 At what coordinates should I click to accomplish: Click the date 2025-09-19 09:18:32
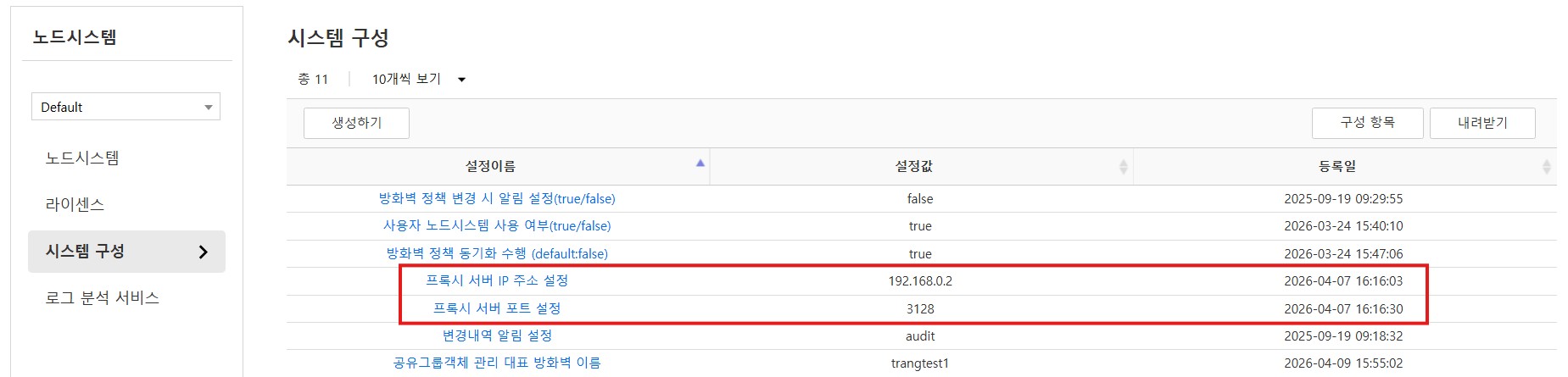(1343, 336)
